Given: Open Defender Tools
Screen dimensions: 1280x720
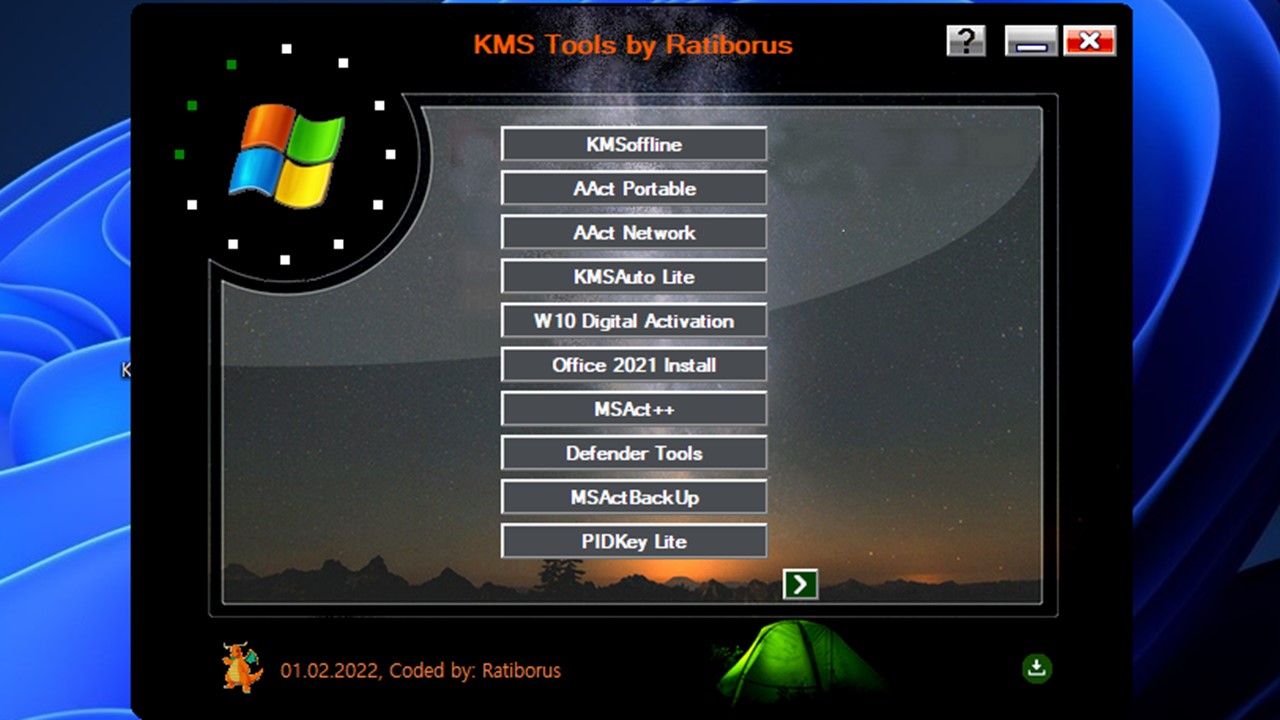Looking at the screenshot, I should 634,453.
